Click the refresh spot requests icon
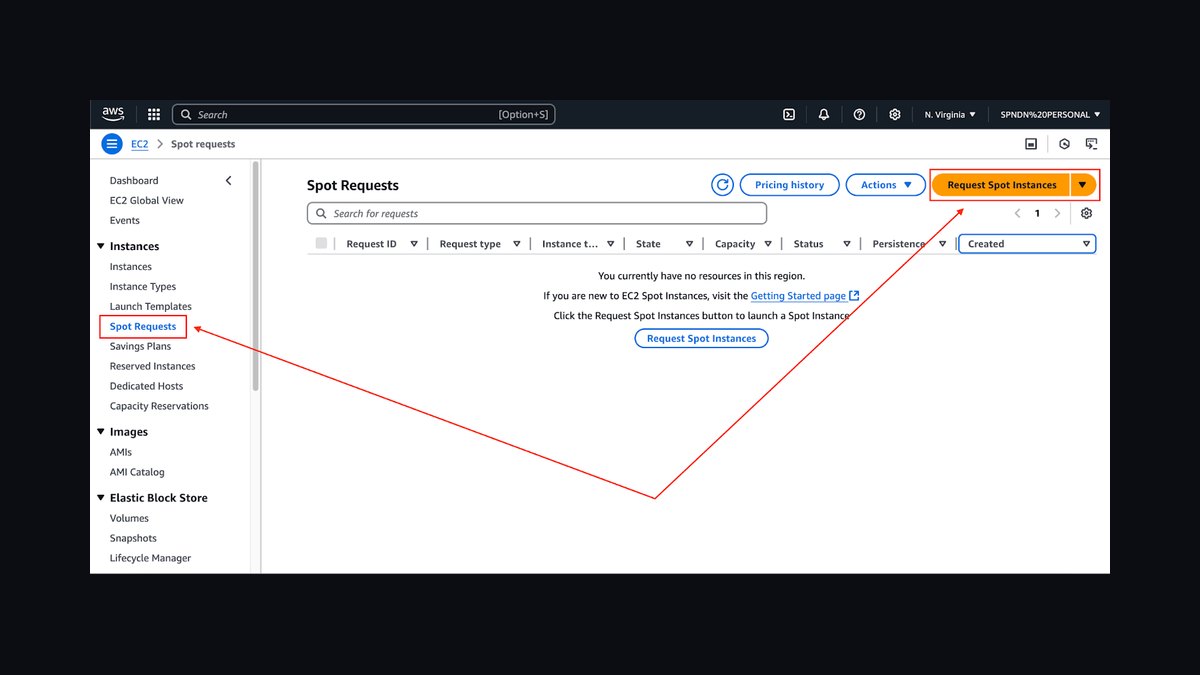1200x675 pixels. click(x=722, y=185)
